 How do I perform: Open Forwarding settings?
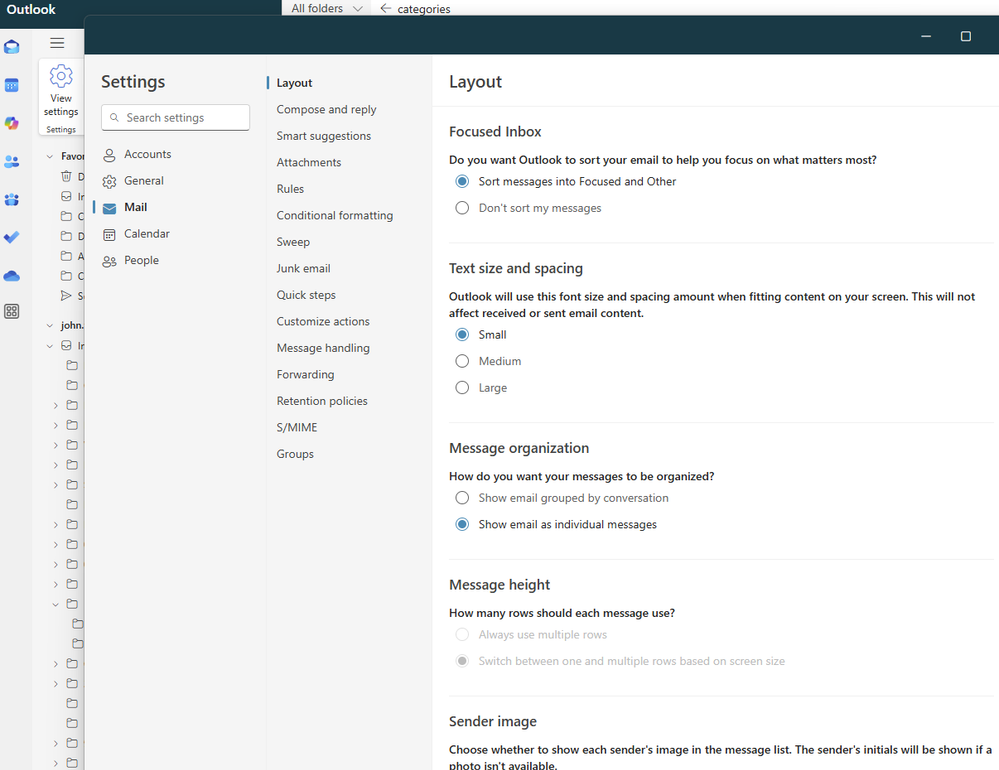tap(305, 374)
